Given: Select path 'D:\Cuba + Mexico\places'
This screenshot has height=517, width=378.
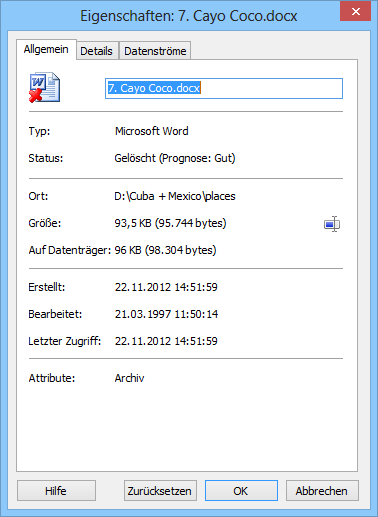Looking at the screenshot, I should 175,196.
